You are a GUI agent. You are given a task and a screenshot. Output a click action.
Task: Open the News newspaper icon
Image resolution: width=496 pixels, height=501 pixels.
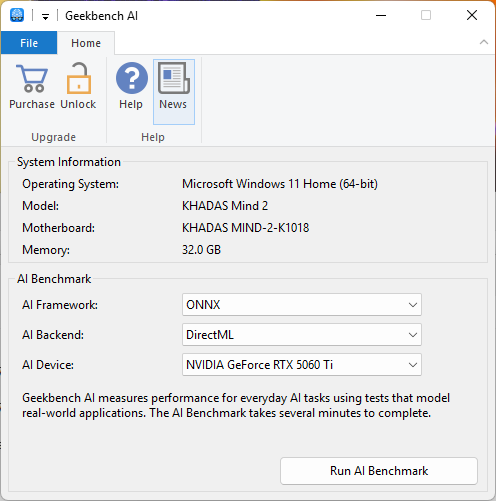174,91
